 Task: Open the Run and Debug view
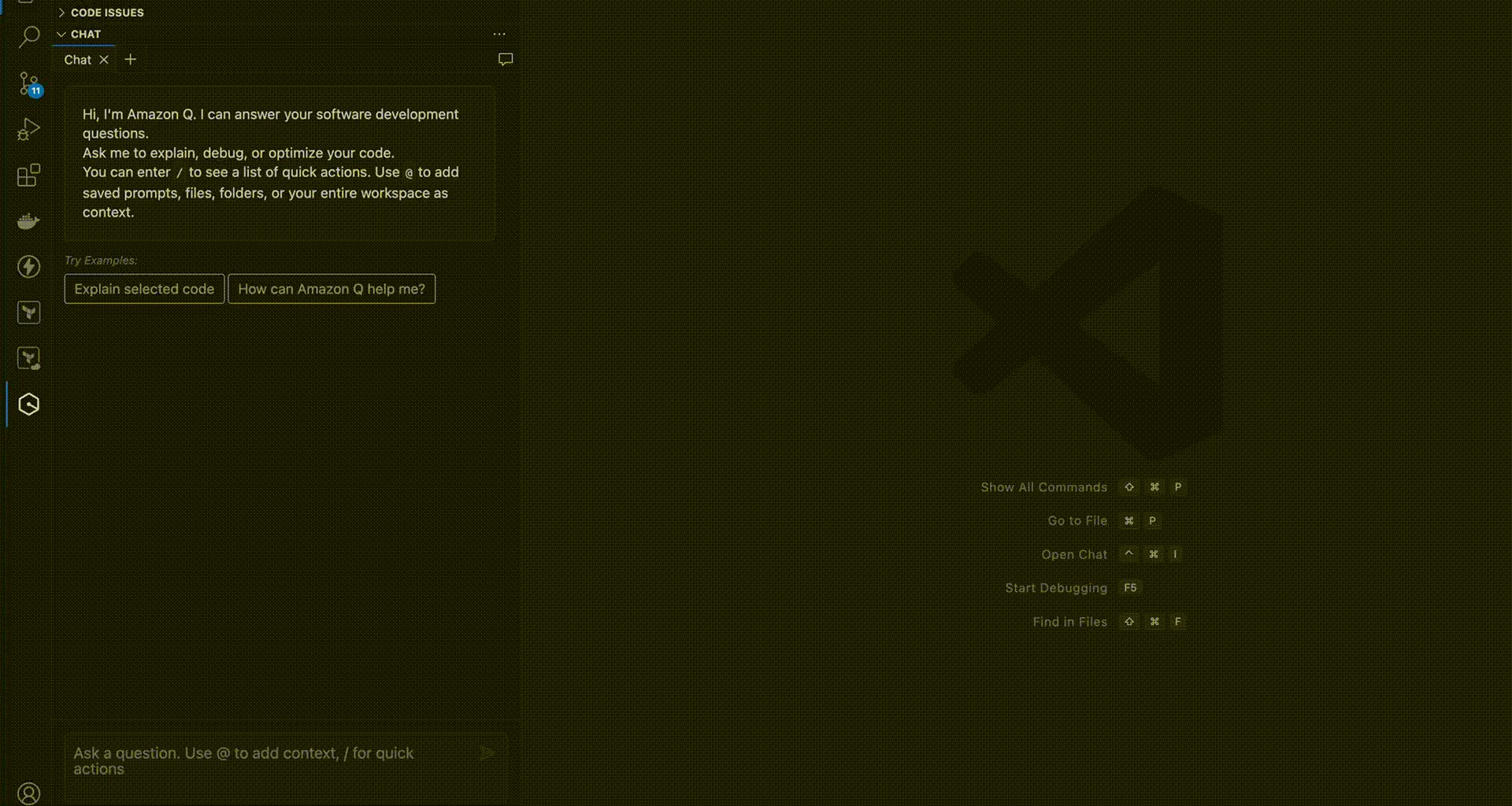(x=29, y=129)
